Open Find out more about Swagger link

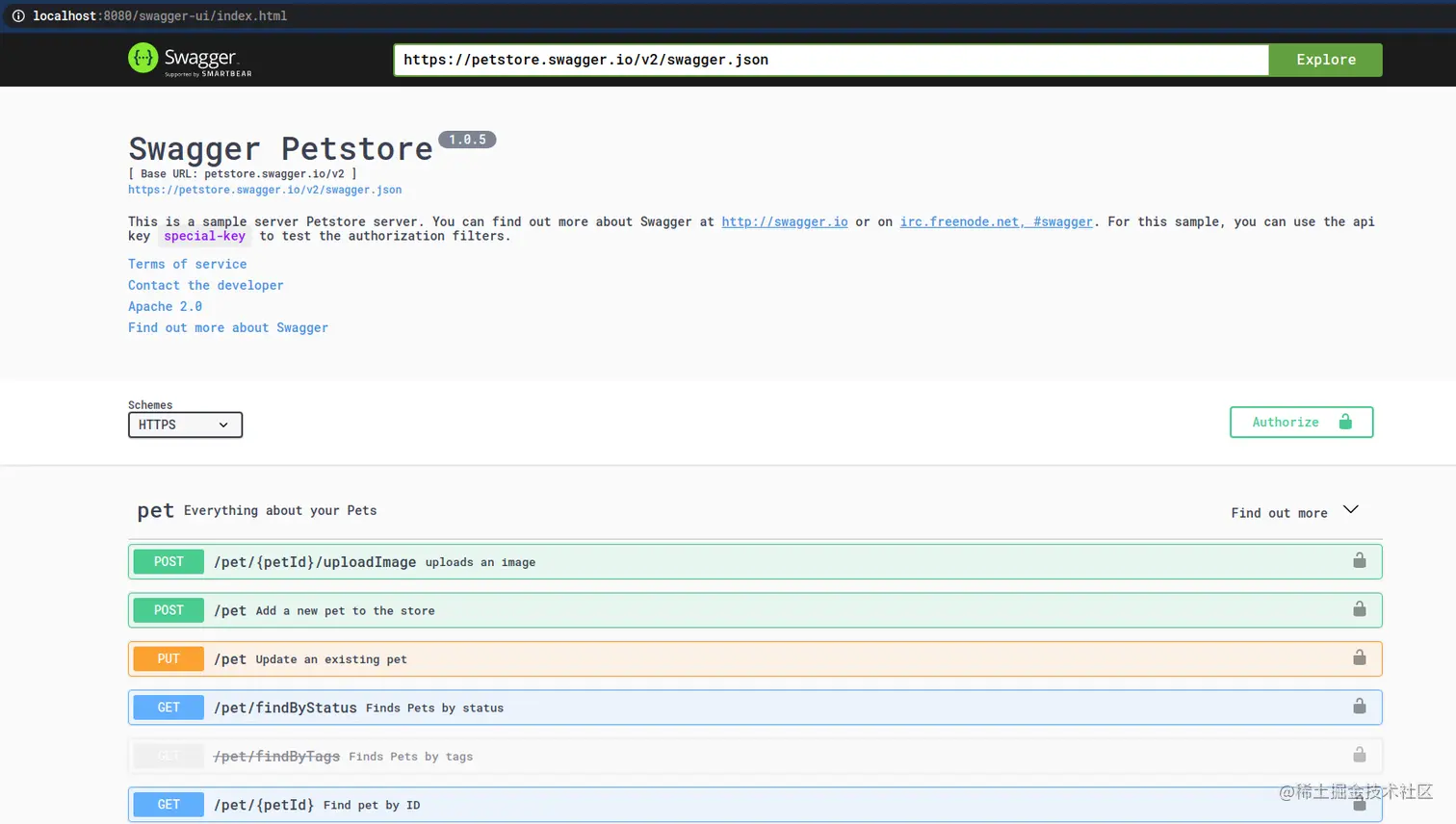(228, 327)
